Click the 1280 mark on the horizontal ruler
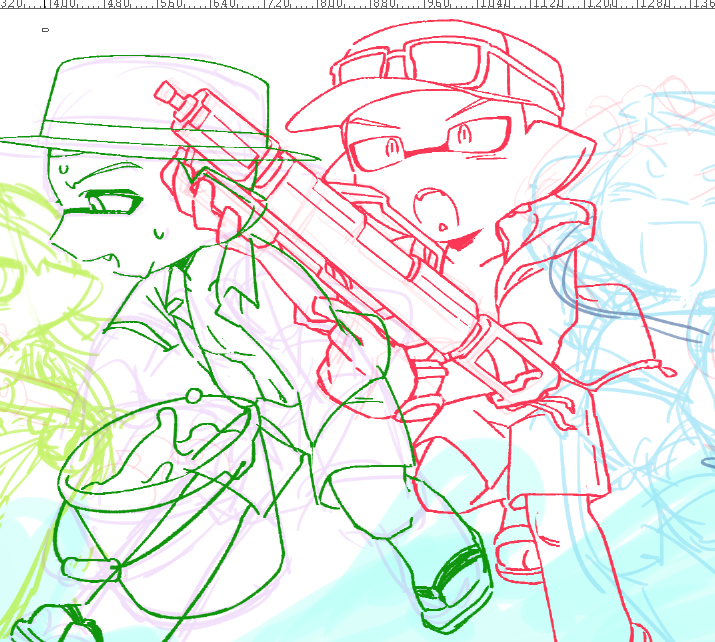The height and width of the screenshot is (642, 715). coord(653,4)
